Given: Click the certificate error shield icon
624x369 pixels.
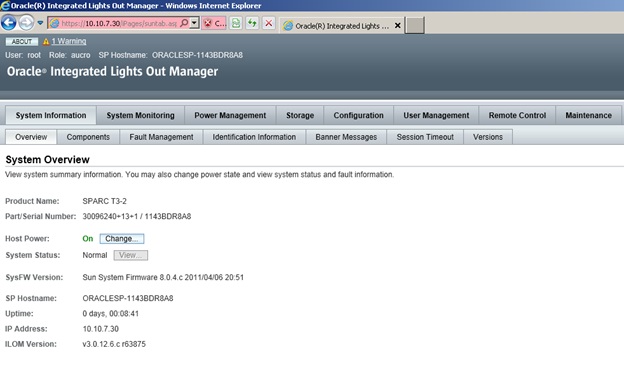Looking at the screenshot, I should click(208, 23).
